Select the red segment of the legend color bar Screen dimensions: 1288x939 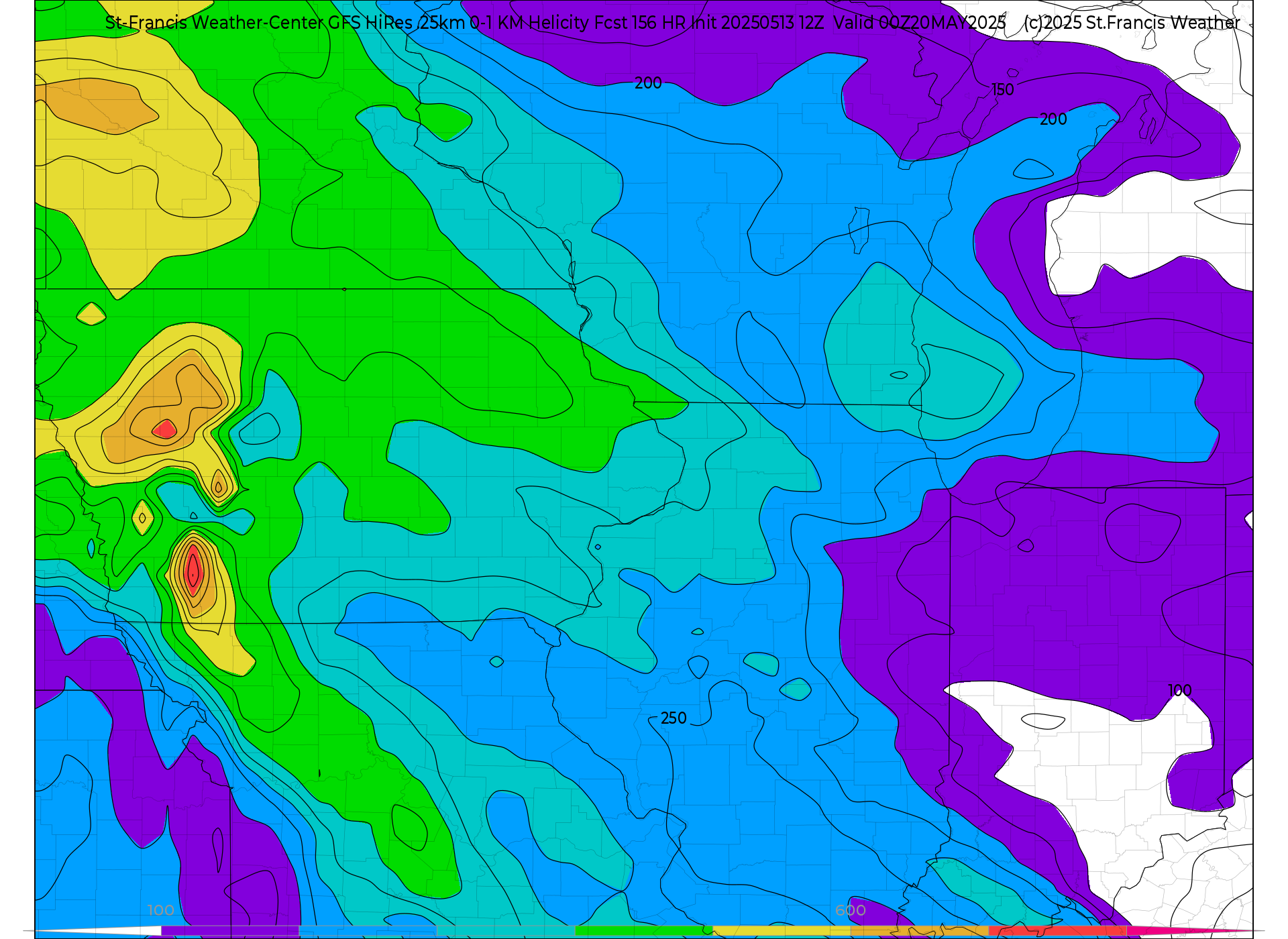(1058, 931)
